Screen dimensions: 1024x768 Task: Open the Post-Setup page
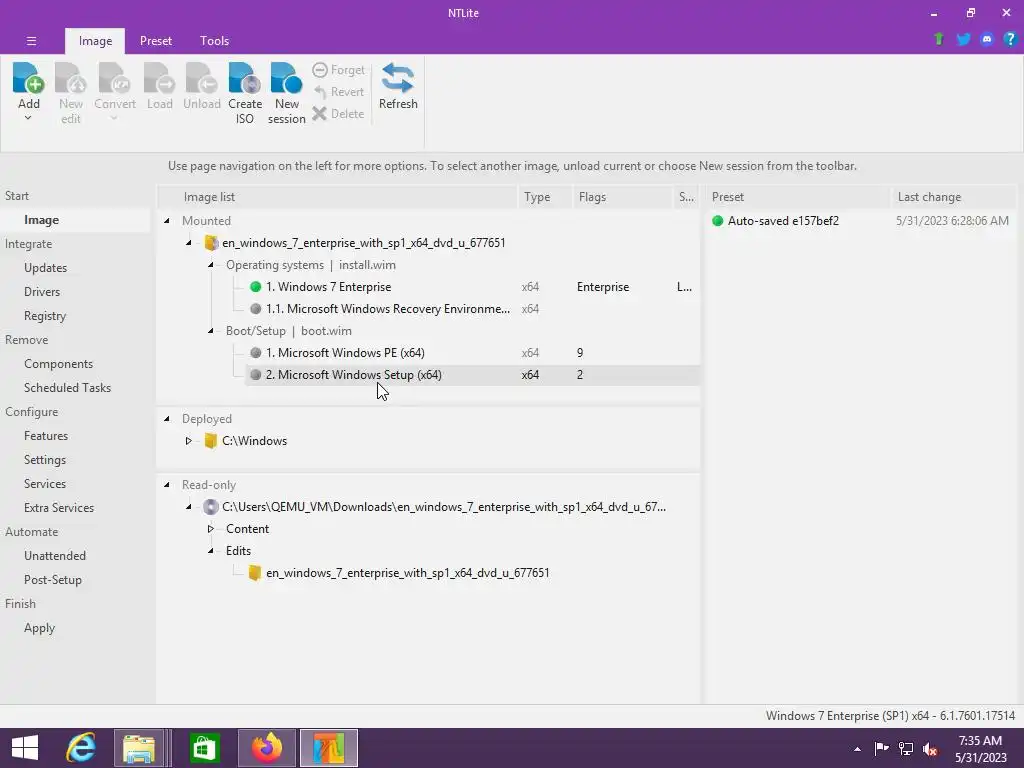click(x=53, y=580)
